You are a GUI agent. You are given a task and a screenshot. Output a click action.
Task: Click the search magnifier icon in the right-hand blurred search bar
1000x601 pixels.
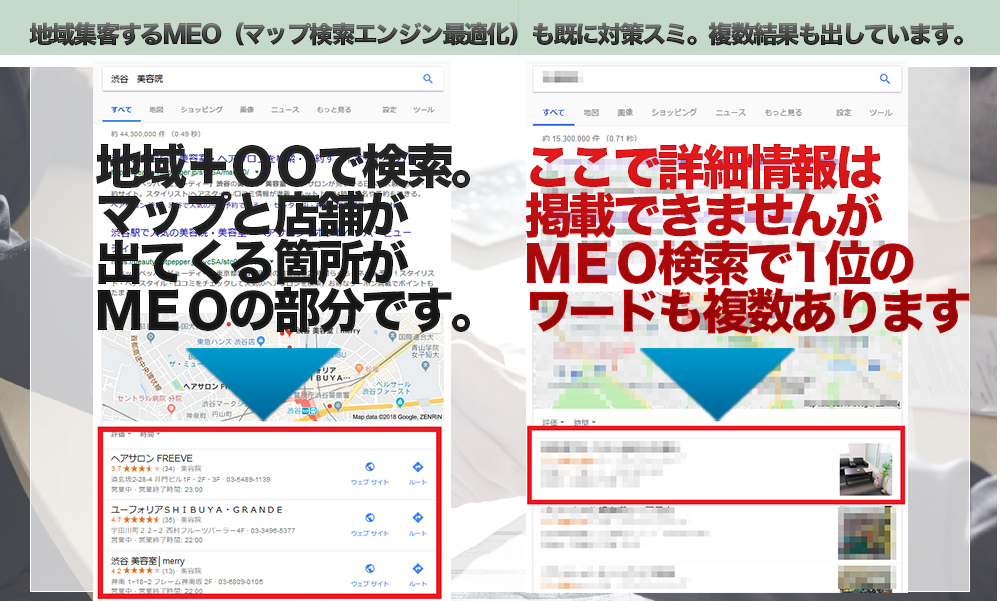click(884, 79)
